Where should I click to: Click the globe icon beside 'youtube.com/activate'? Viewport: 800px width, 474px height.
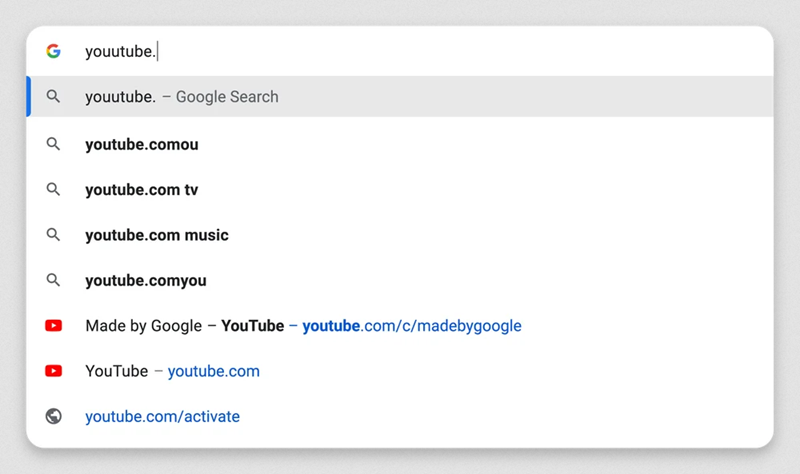(54, 416)
